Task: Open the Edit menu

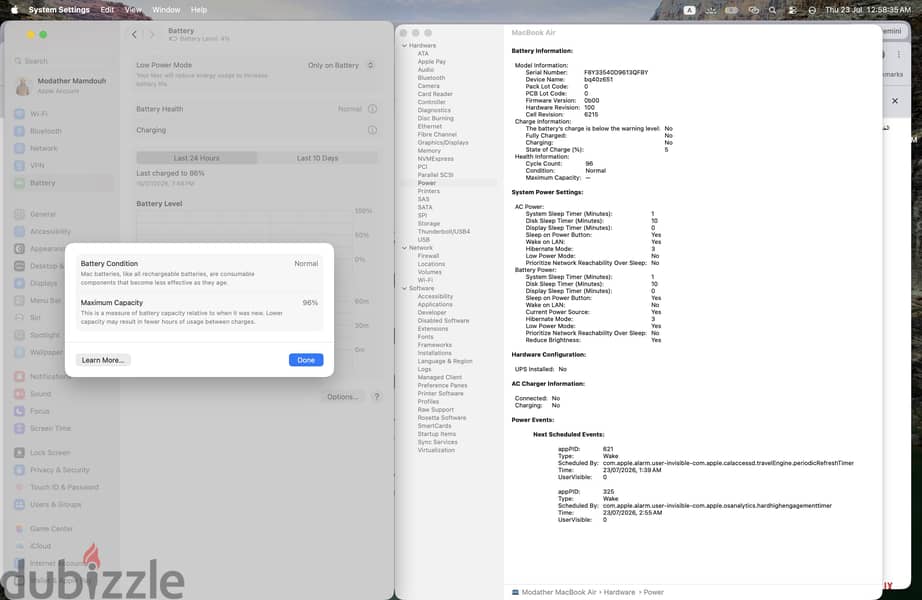Action: click(107, 9)
